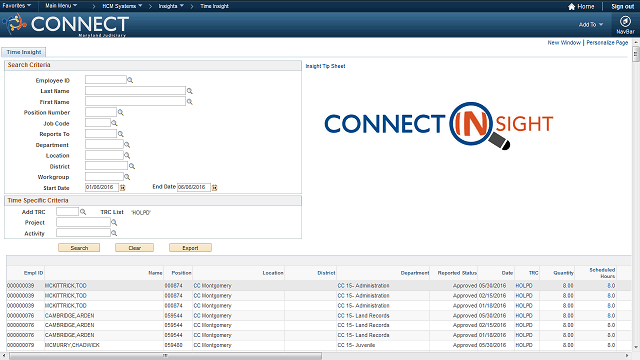Viewport: 640px width, 360px height.
Task: Open Department lookup magnifier
Action: pos(127,145)
